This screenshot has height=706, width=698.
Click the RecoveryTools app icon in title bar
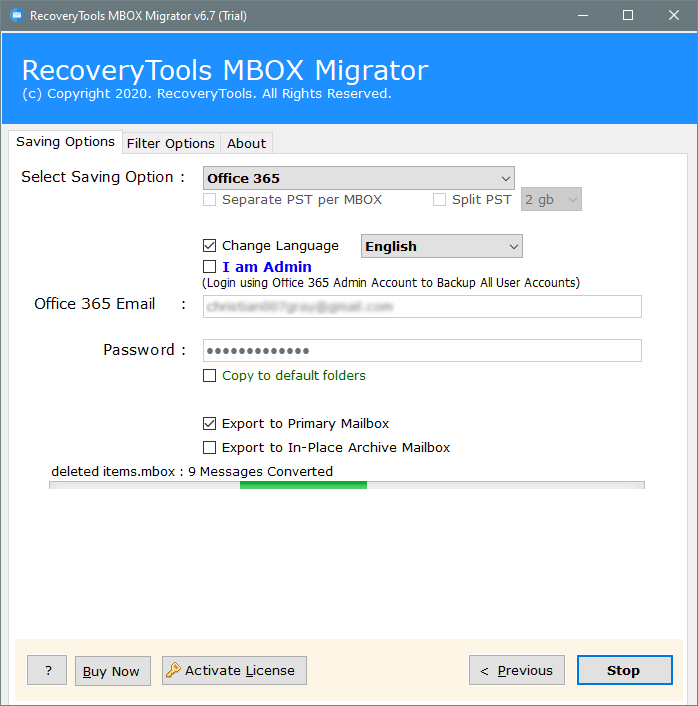tap(17, 16)
